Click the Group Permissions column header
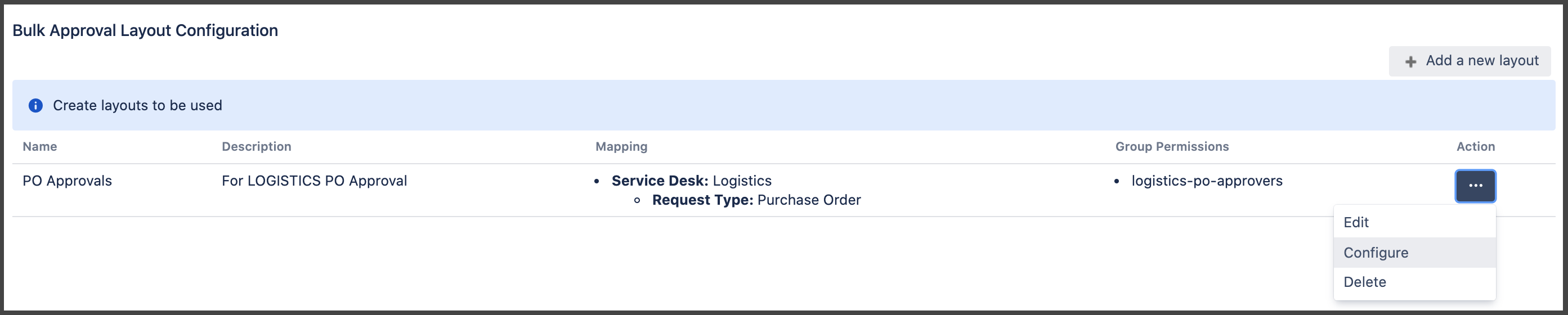This screenshot has height=315, width=1568. pos(1172,147)
